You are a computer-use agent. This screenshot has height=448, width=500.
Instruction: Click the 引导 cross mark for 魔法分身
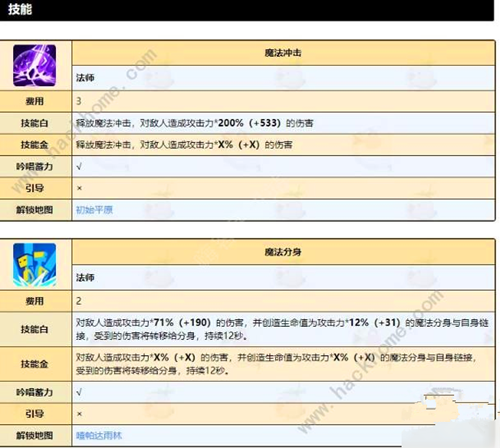79,414
